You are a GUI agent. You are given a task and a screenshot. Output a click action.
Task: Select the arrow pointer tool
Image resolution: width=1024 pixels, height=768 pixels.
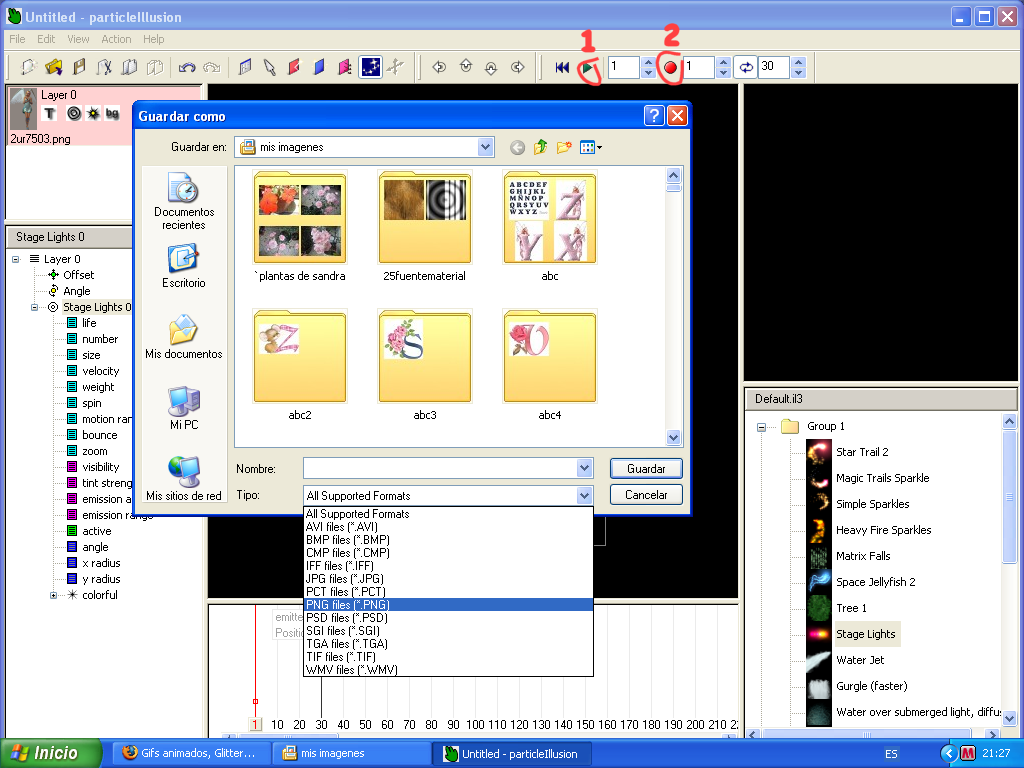click(x=269, y=67)
